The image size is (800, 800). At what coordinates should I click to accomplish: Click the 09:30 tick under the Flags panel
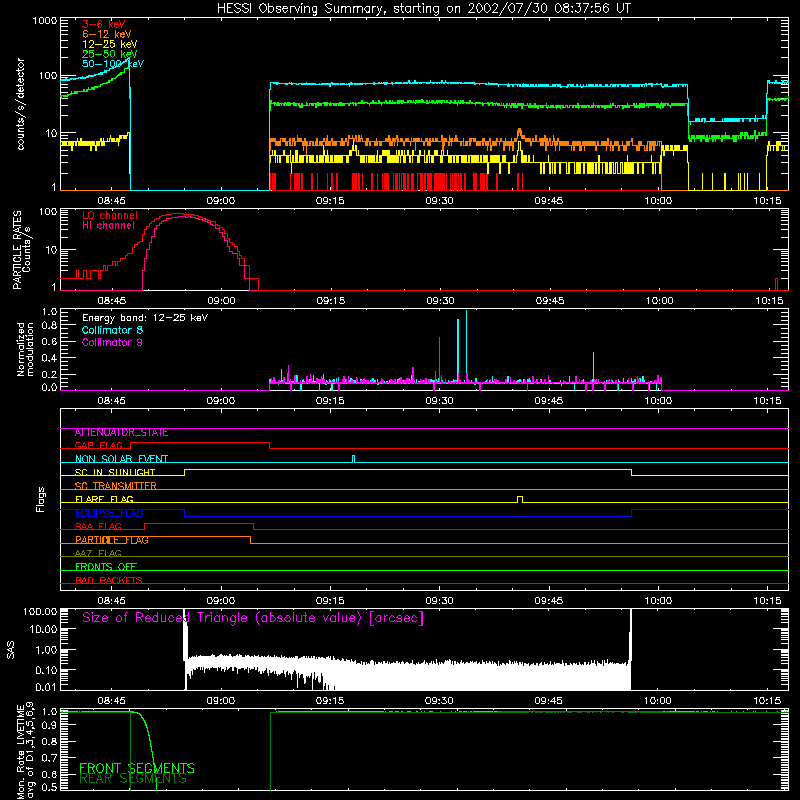(x=439, y=601)
